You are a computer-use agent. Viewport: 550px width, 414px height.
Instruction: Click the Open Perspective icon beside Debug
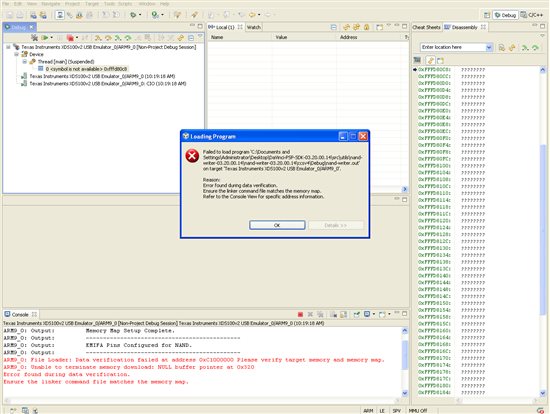tap(487, 15)
